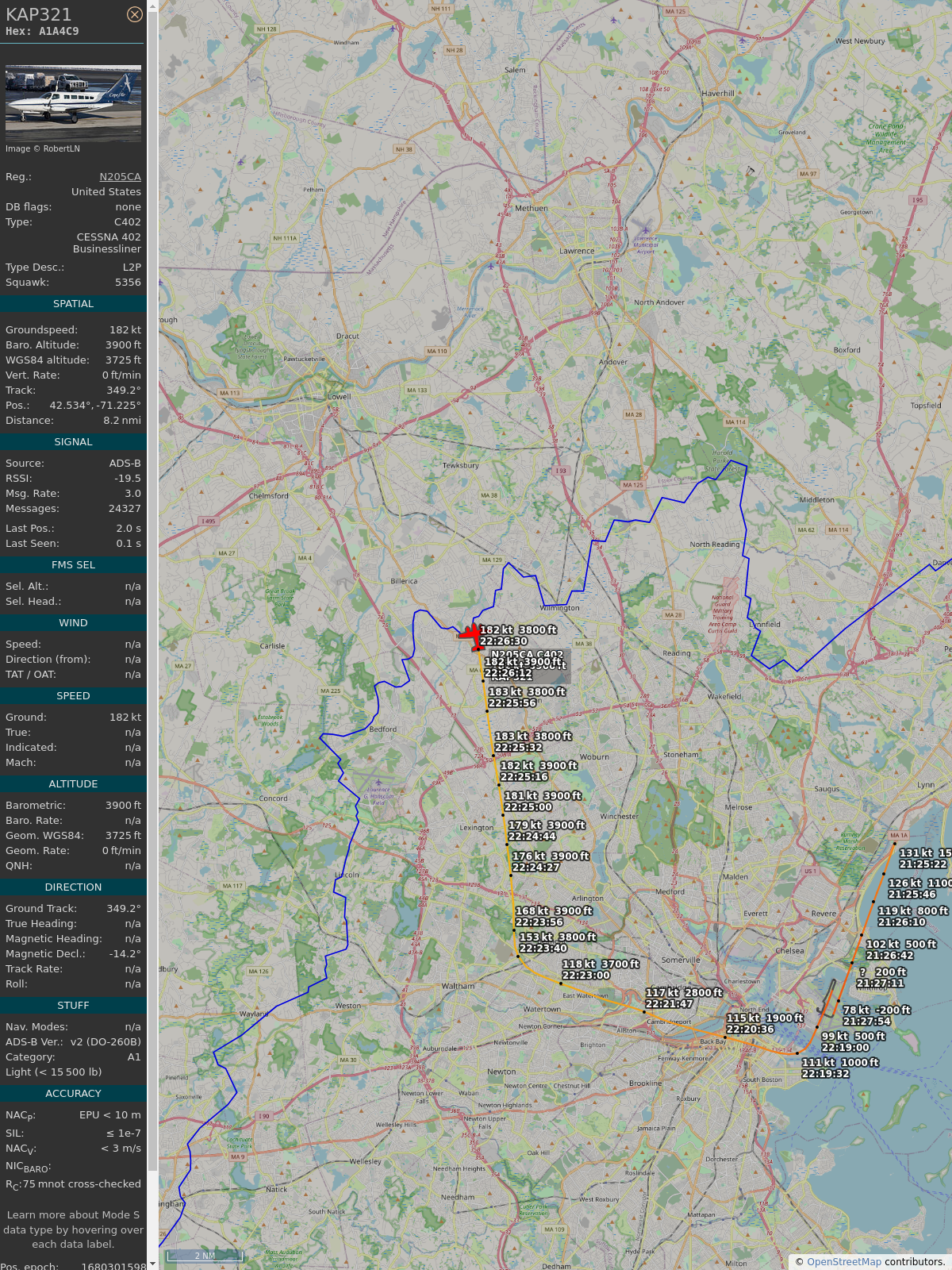Open the OpenStreetMap attribution link
952x1270 pixels.
click(843, 1261)
